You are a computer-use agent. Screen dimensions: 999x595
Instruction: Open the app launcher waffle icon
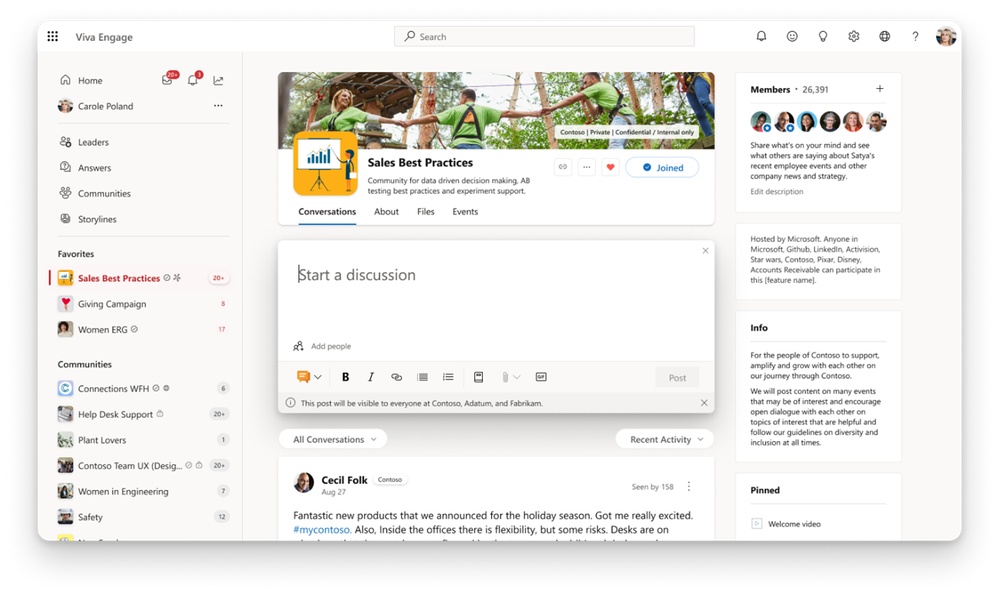pos(53,36)
